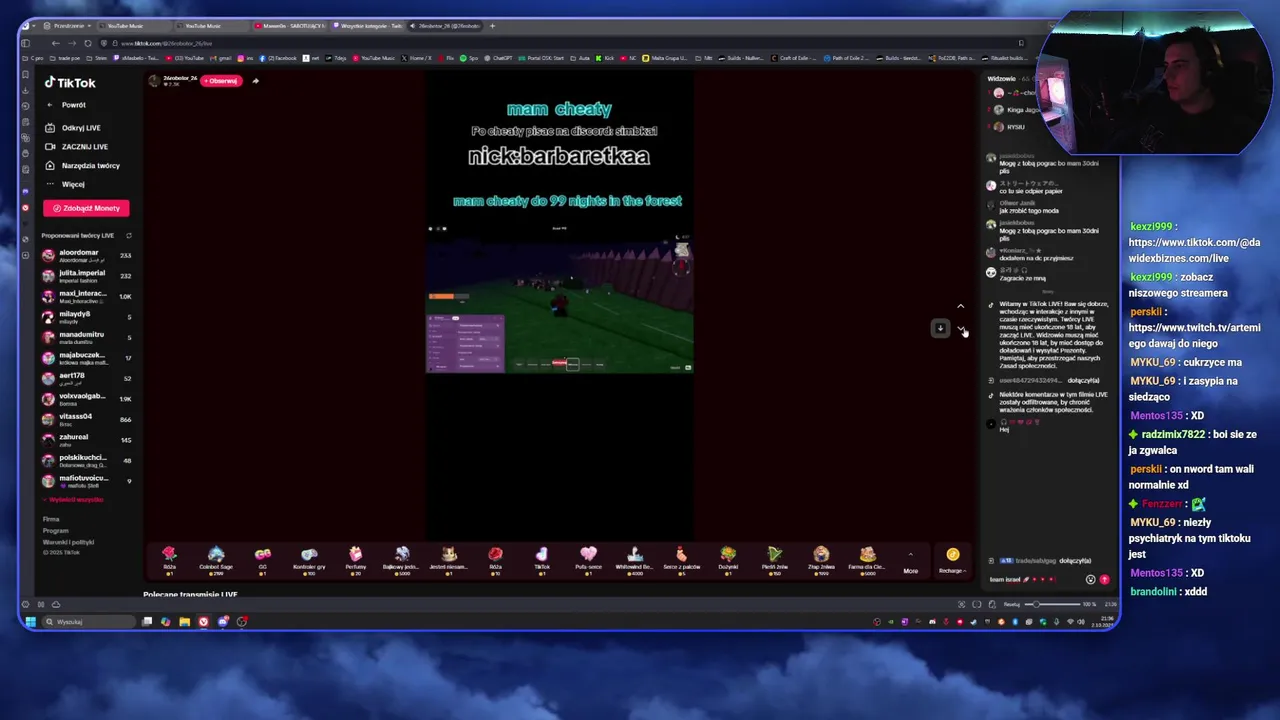Go to previous stream with up chevron

pyautogui.click(x=960, y=306)
